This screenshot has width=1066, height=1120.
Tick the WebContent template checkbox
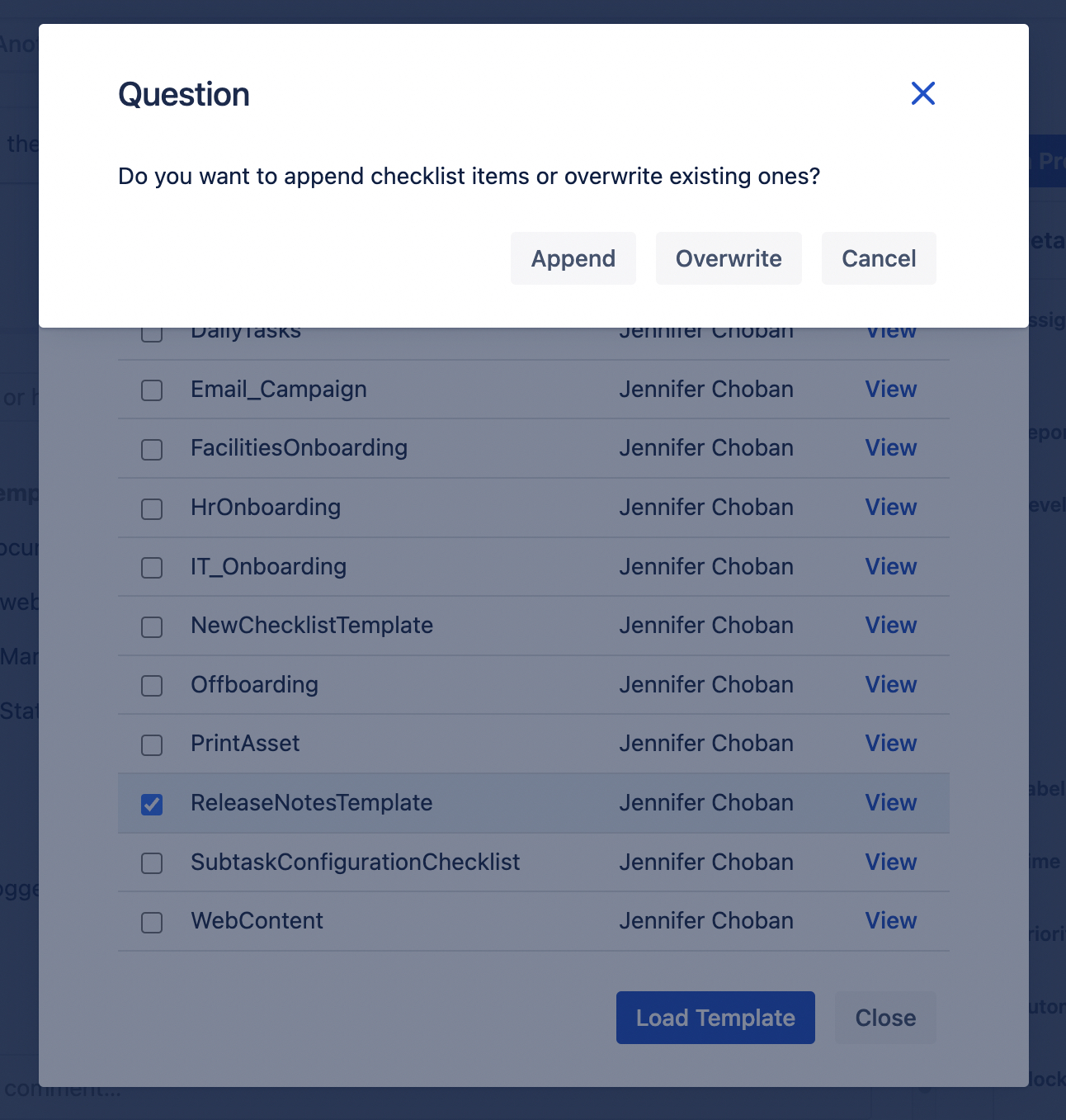152,922
